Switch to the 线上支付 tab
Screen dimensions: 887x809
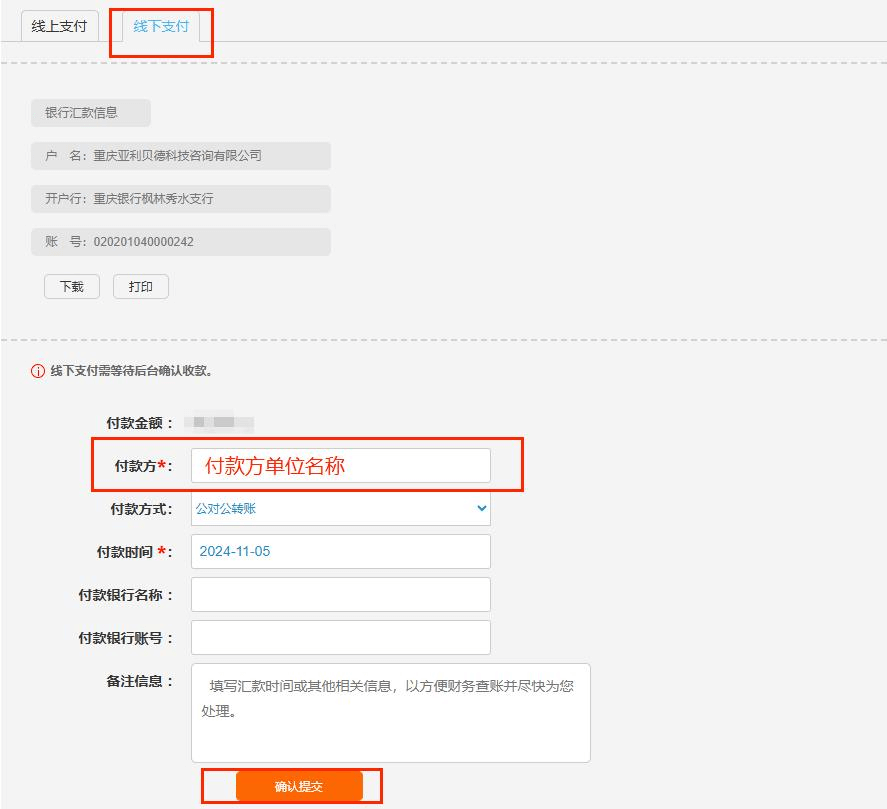click(59, 26)
